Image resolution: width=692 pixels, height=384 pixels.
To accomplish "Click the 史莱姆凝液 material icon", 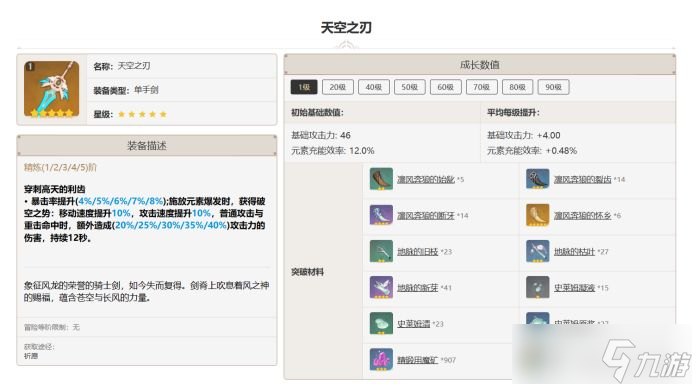I will [538, 287].
